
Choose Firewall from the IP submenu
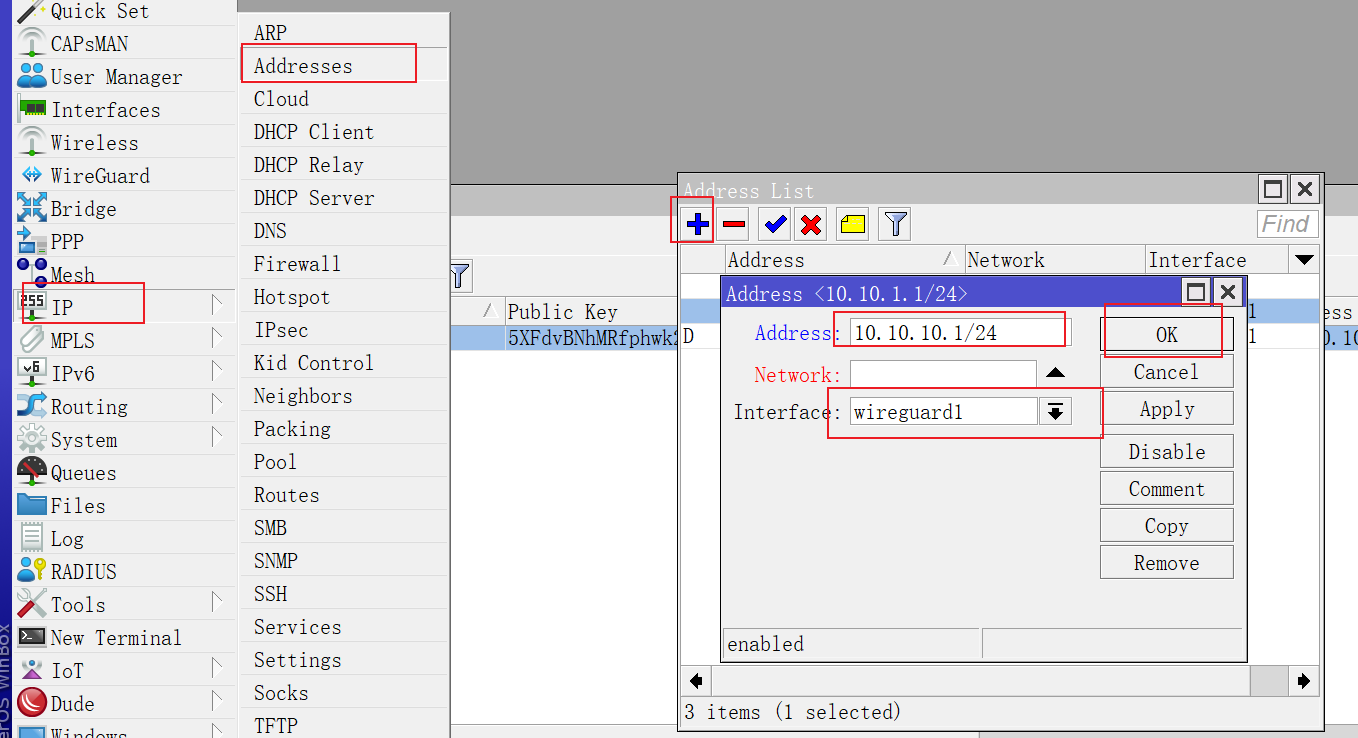coord(297,264)
